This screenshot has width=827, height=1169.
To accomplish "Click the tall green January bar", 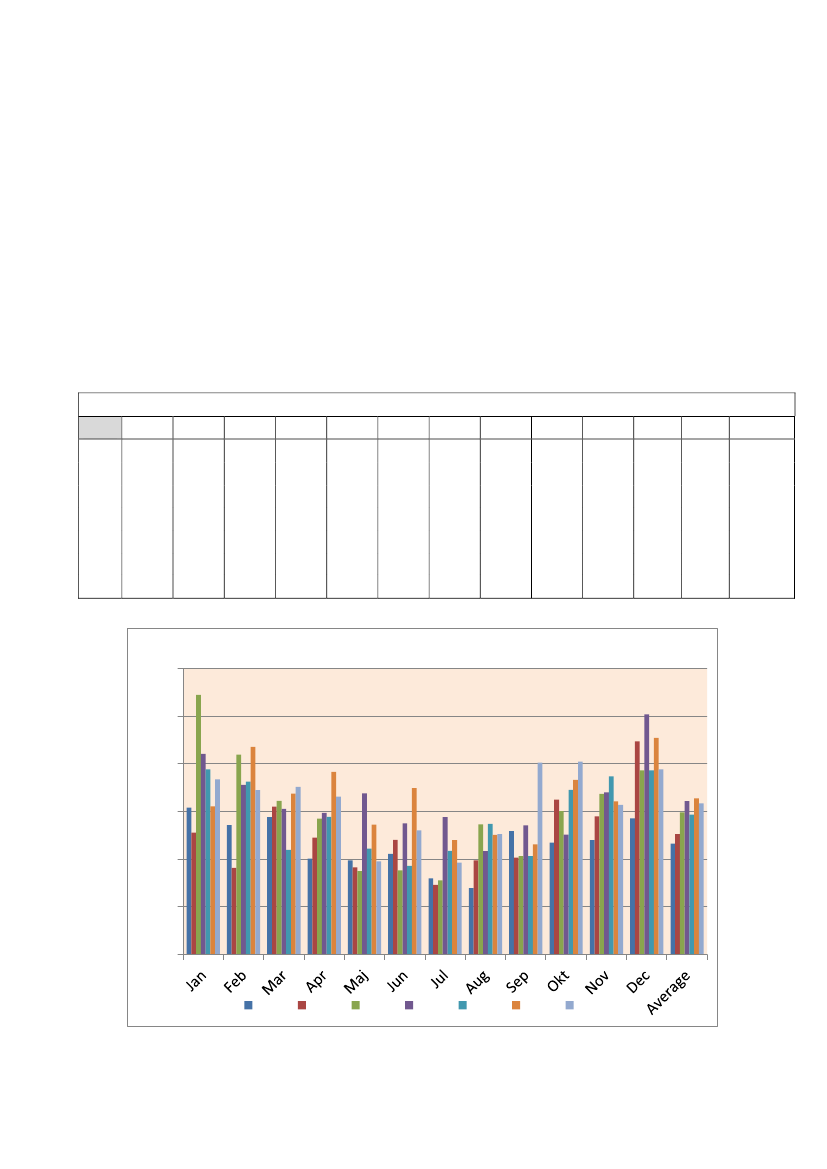I will point(198,824).
